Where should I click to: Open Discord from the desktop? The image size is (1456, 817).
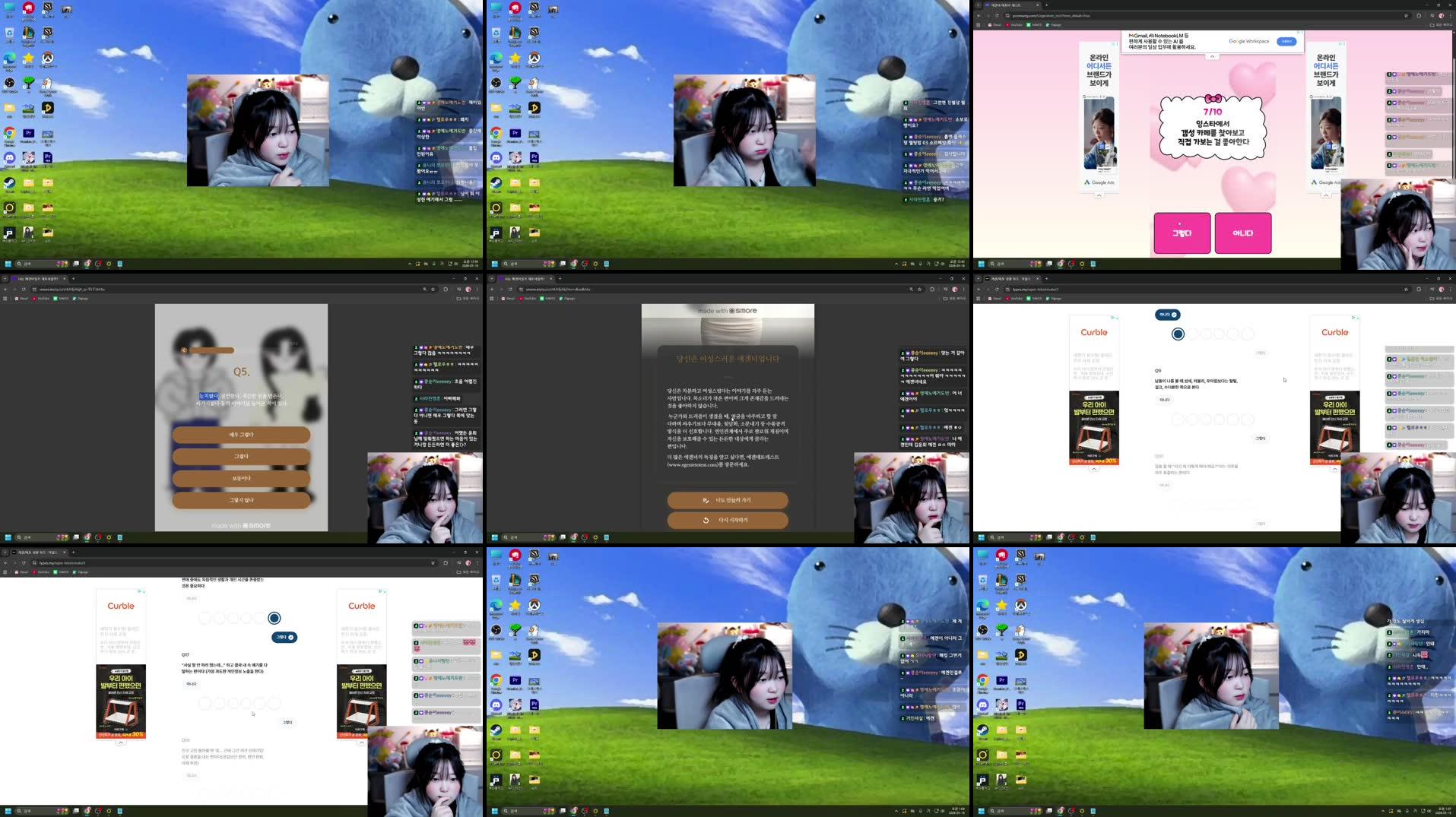click(x=9, y=156)
